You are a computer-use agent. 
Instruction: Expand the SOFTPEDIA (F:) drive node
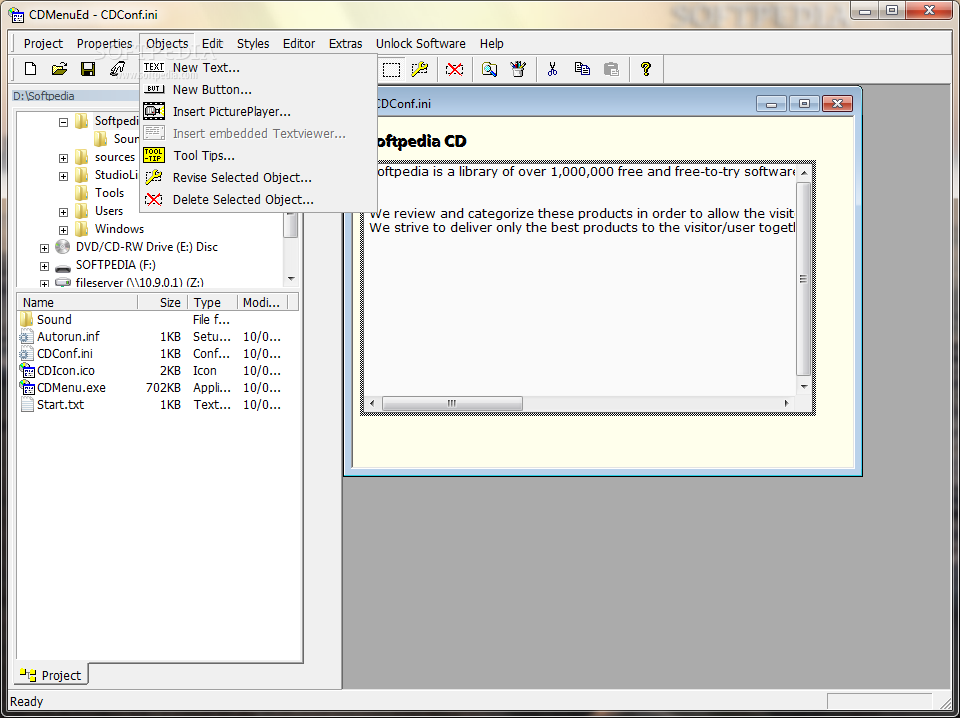[x=44, y=266]
